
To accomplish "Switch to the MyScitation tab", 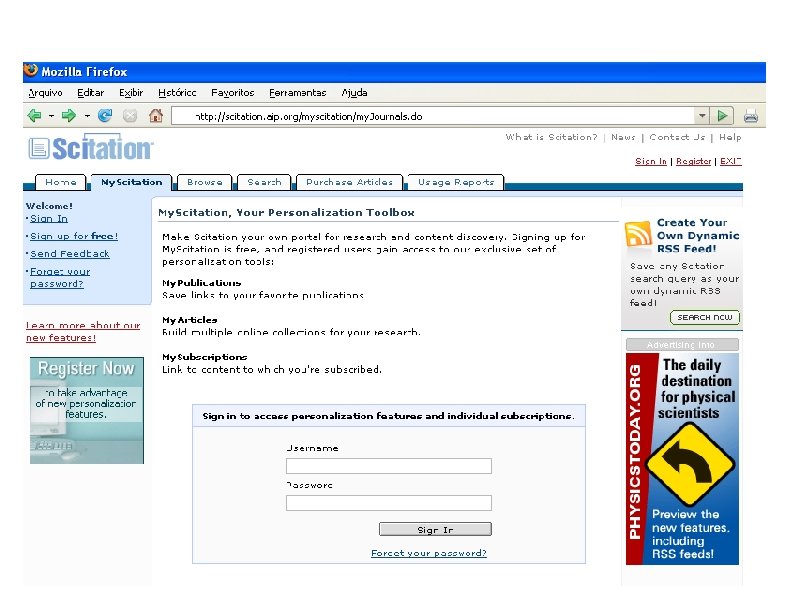I will [132, 182].
